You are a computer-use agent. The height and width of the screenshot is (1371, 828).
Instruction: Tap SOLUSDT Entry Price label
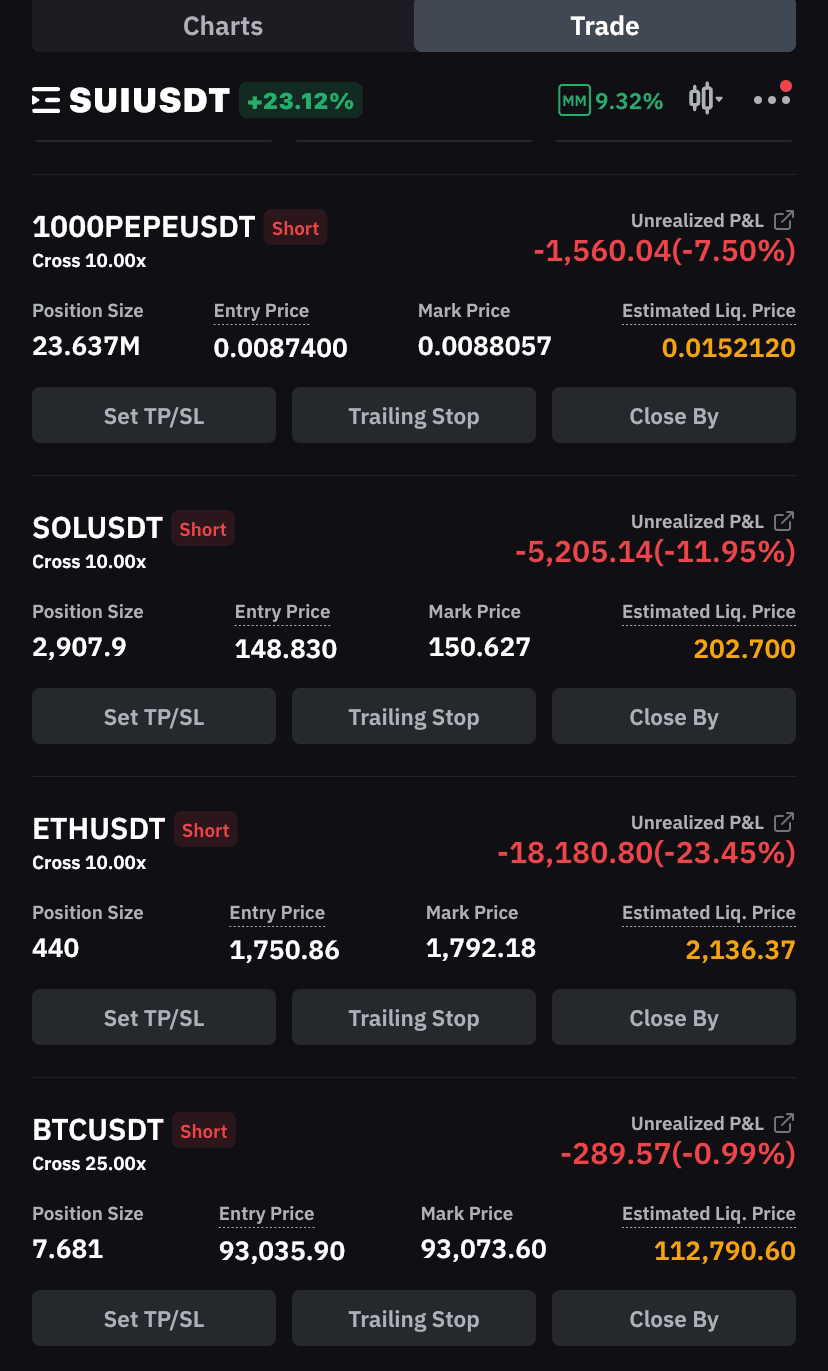pos(282,612)
